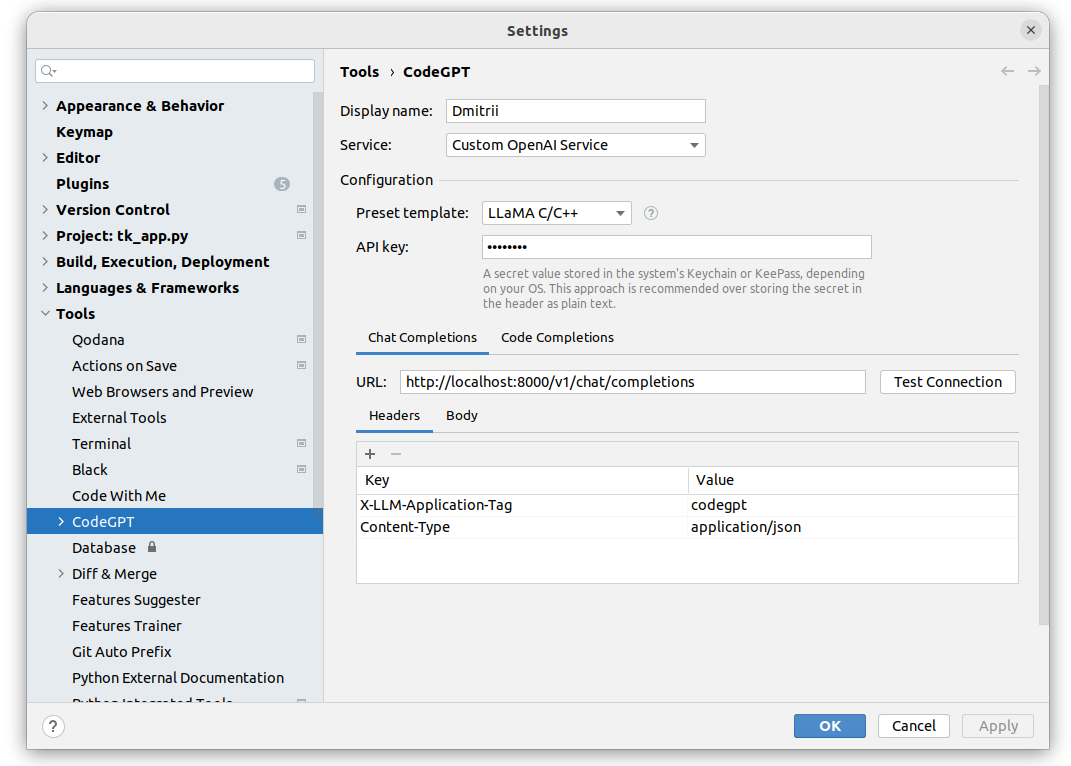Select the Terminal settings item

pos(102,444)
